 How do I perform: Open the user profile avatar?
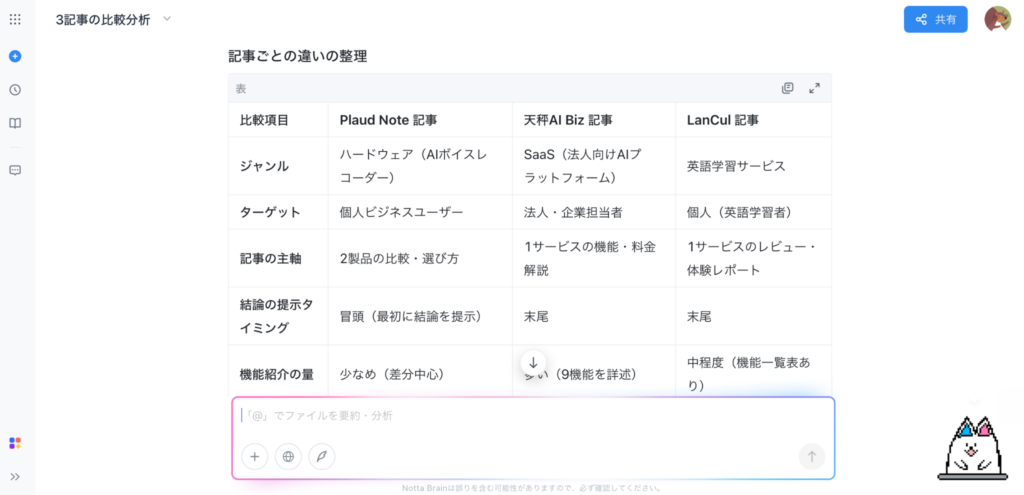(997, 19)
